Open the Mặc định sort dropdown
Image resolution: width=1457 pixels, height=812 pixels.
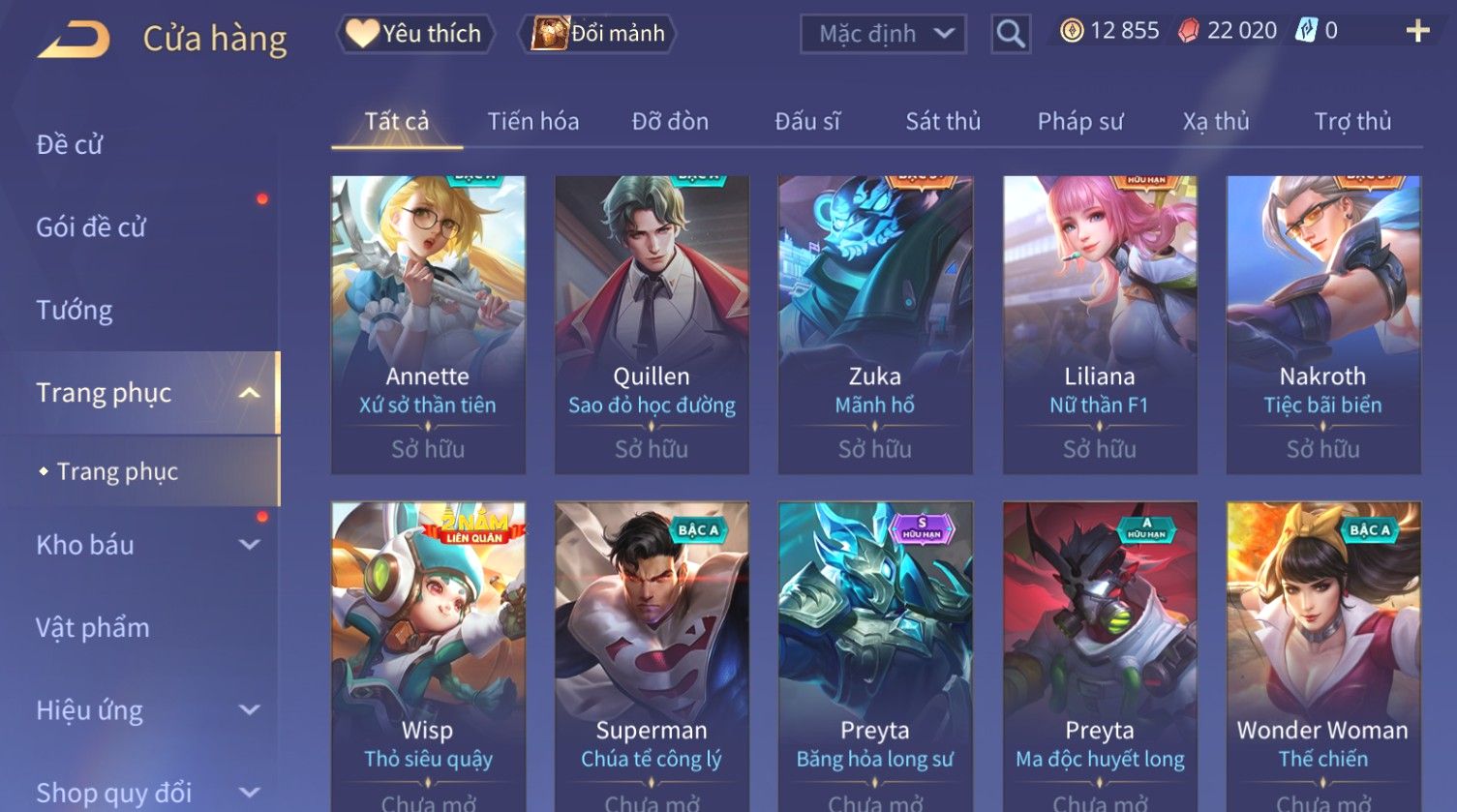tap(883, 34)
